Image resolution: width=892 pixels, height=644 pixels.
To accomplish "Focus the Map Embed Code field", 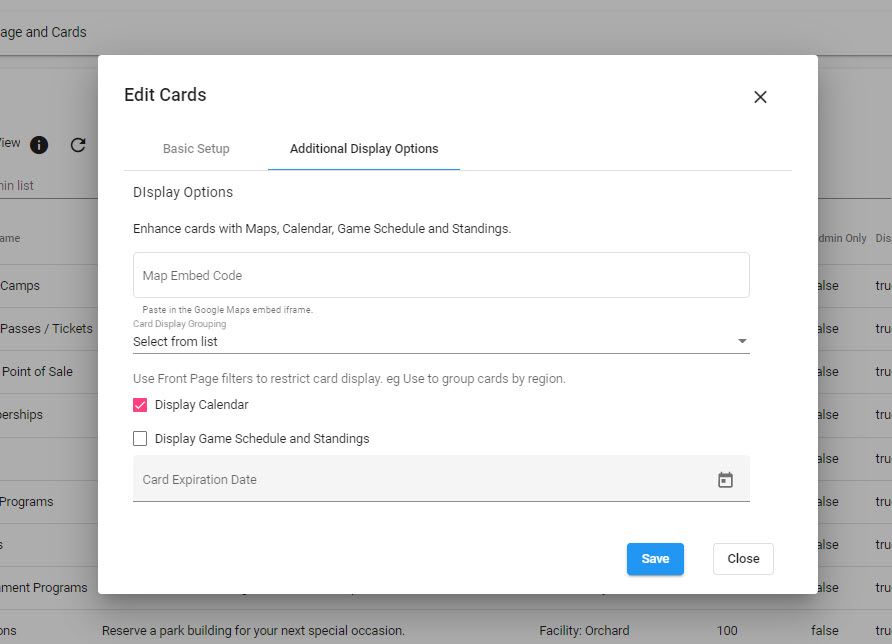I will point(441,275).
